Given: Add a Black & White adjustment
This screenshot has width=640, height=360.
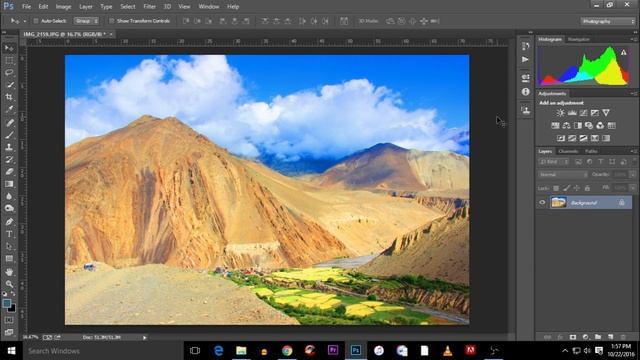Looking at the screenshot, I should (x=578, y=126).
